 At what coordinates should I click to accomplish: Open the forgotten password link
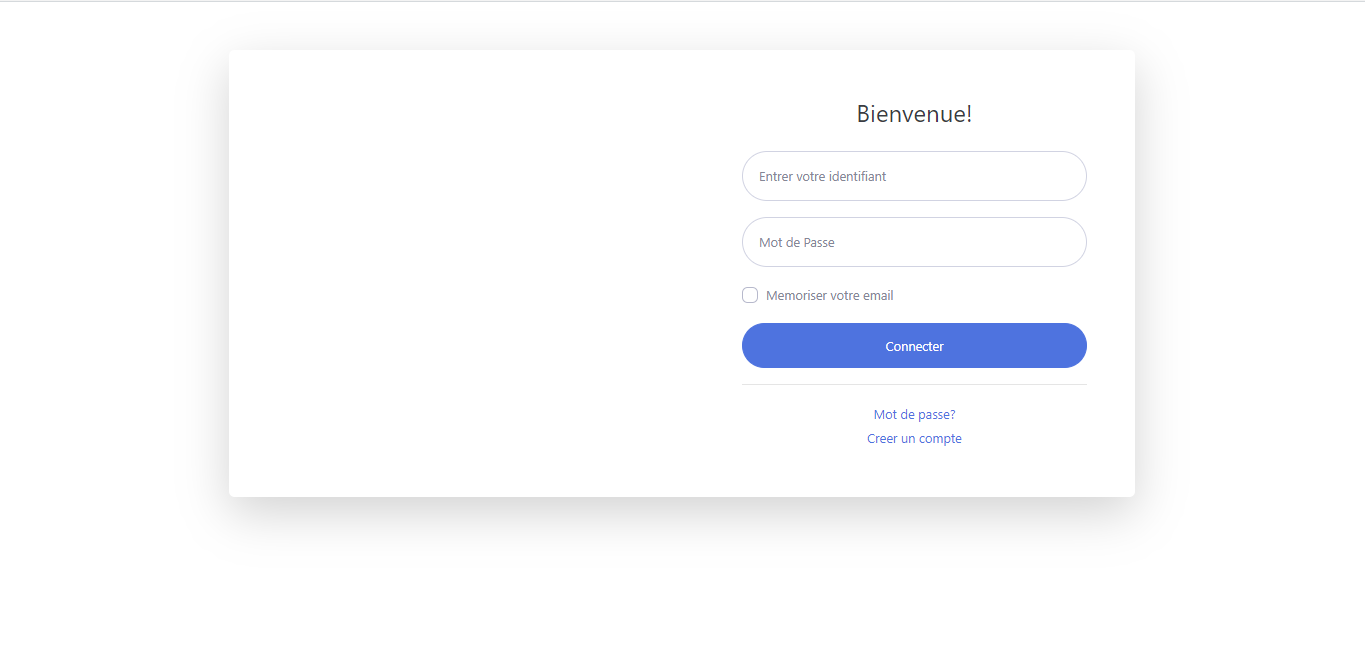[914, 414]
